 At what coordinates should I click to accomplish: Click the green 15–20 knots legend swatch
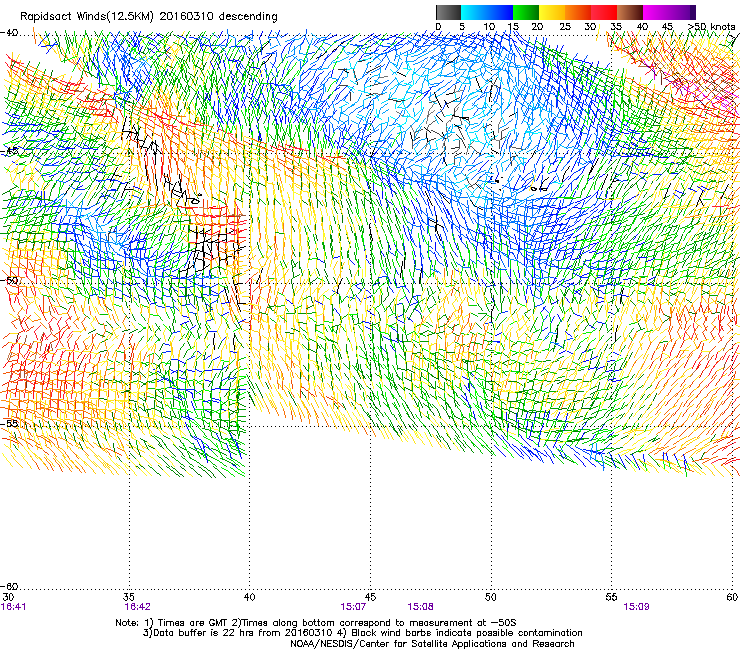point(526,12)
